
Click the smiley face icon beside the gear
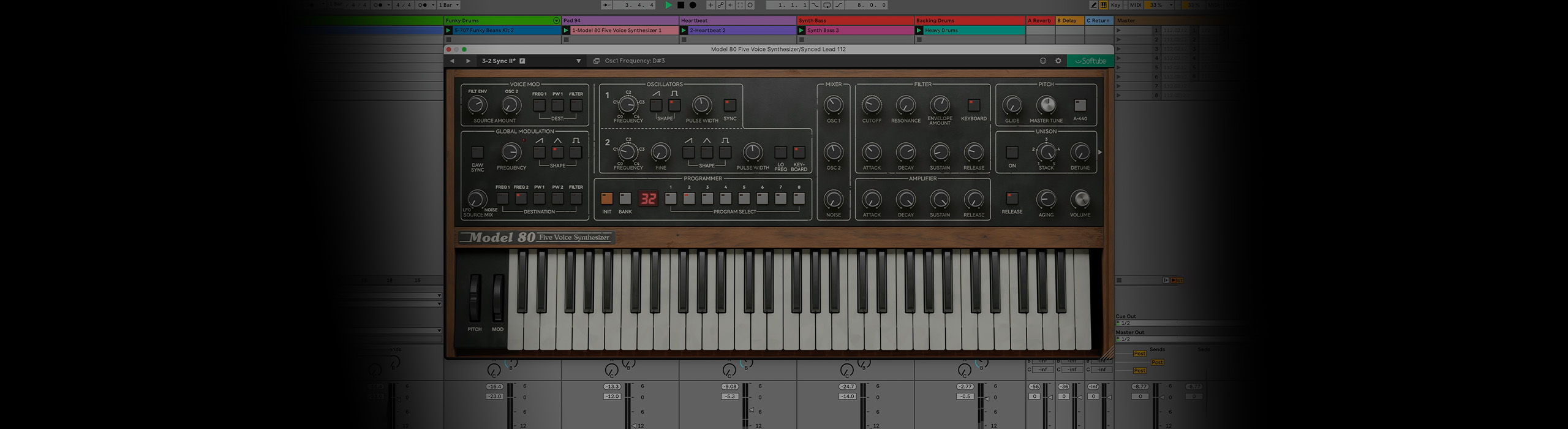coord(1043,61)
